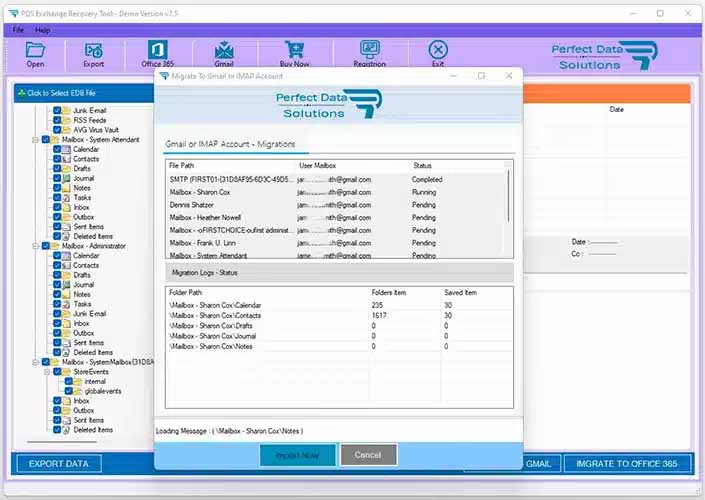Image resolution: width=705 pixels, height=500 pixels.
Task: Uncheck the Junk E-mail checkbox at top
Action: pos(57,110)
